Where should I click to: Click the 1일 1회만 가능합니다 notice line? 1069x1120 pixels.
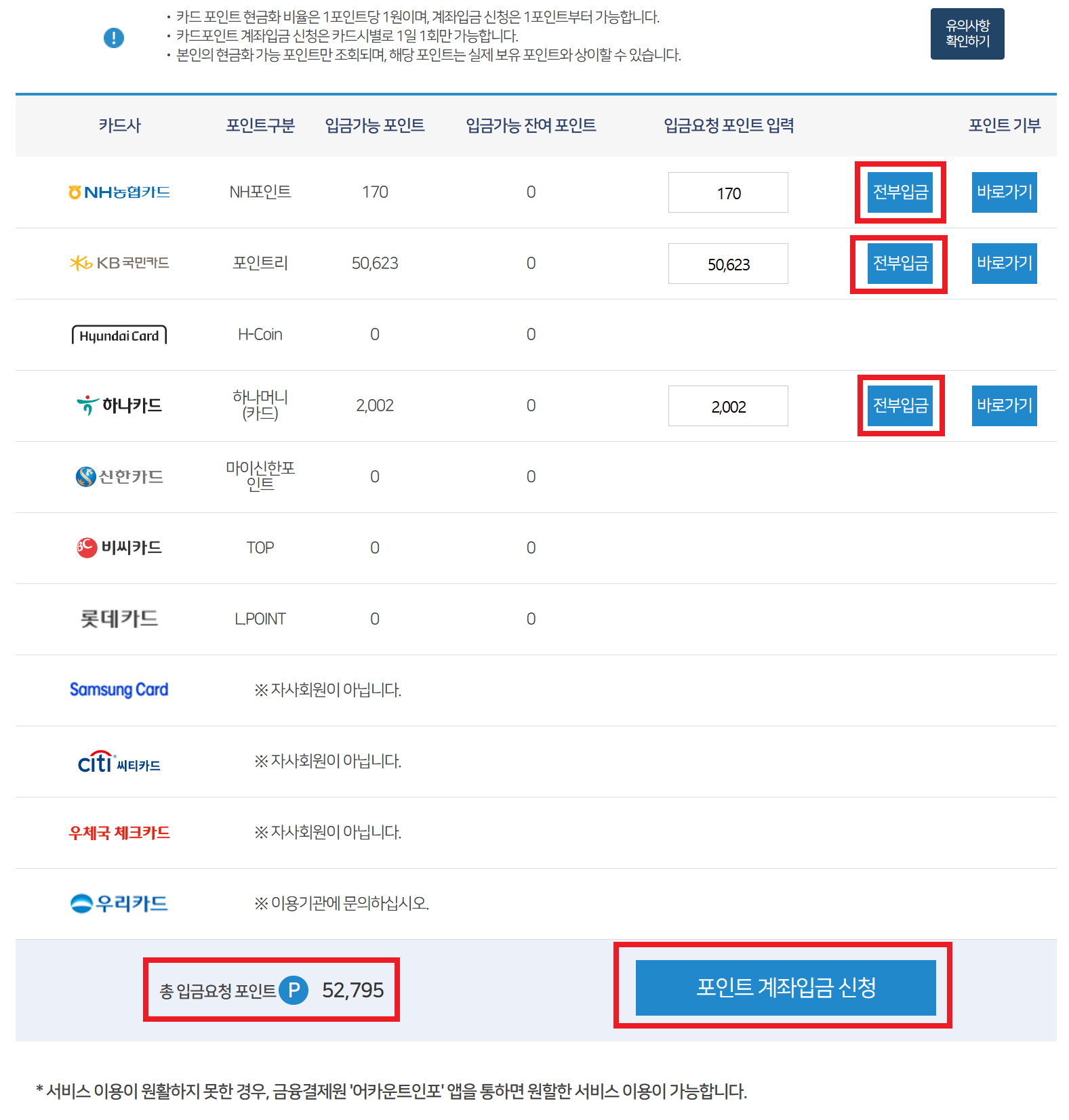[x=347, y=37]
